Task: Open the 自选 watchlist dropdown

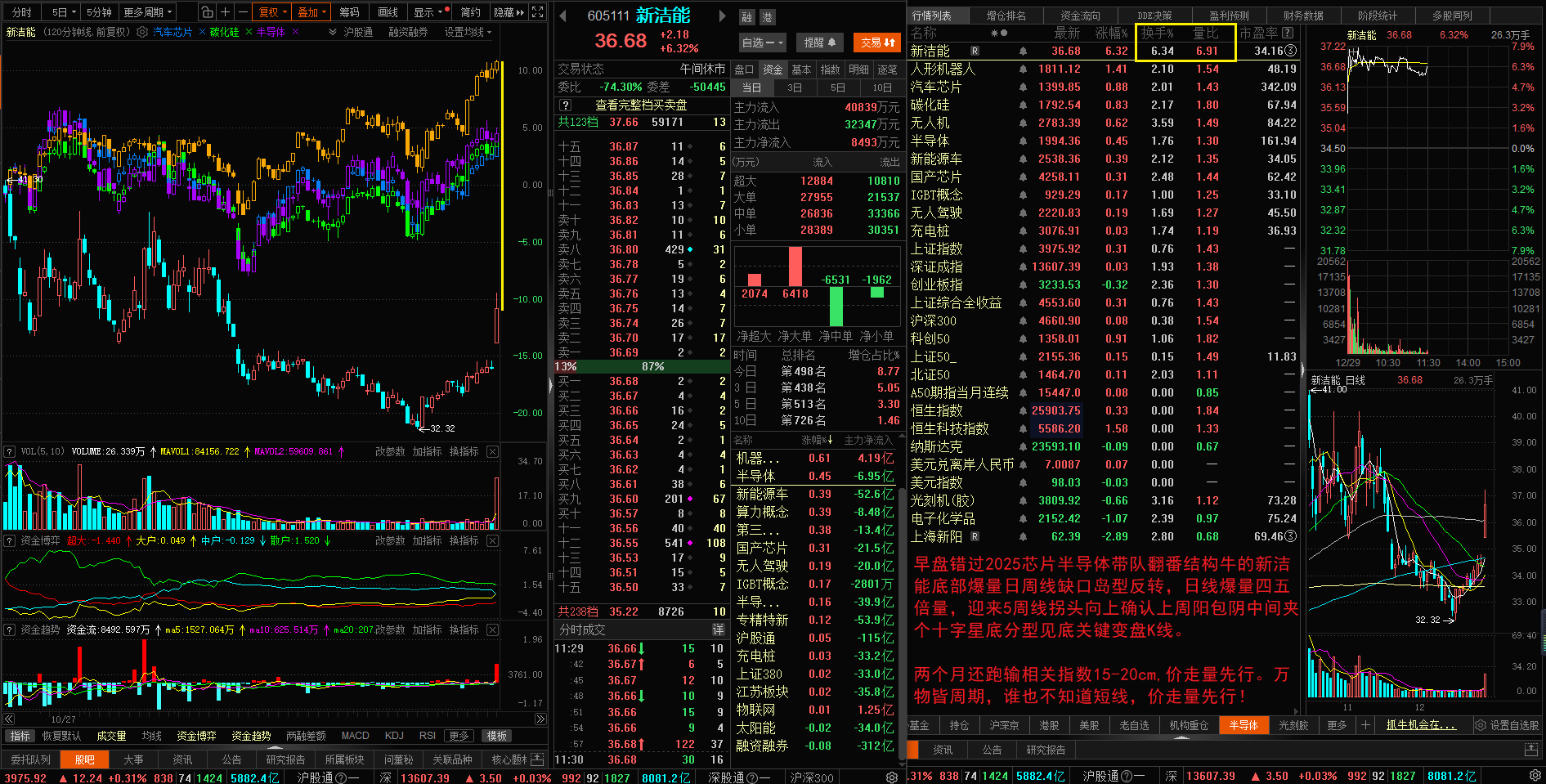Action: tap(762, 43)
